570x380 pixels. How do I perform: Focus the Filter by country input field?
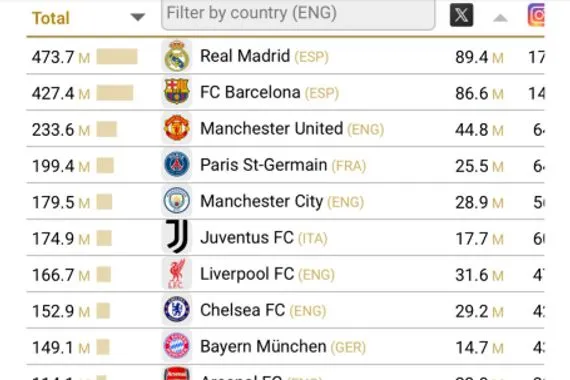[x=298, y=14]
